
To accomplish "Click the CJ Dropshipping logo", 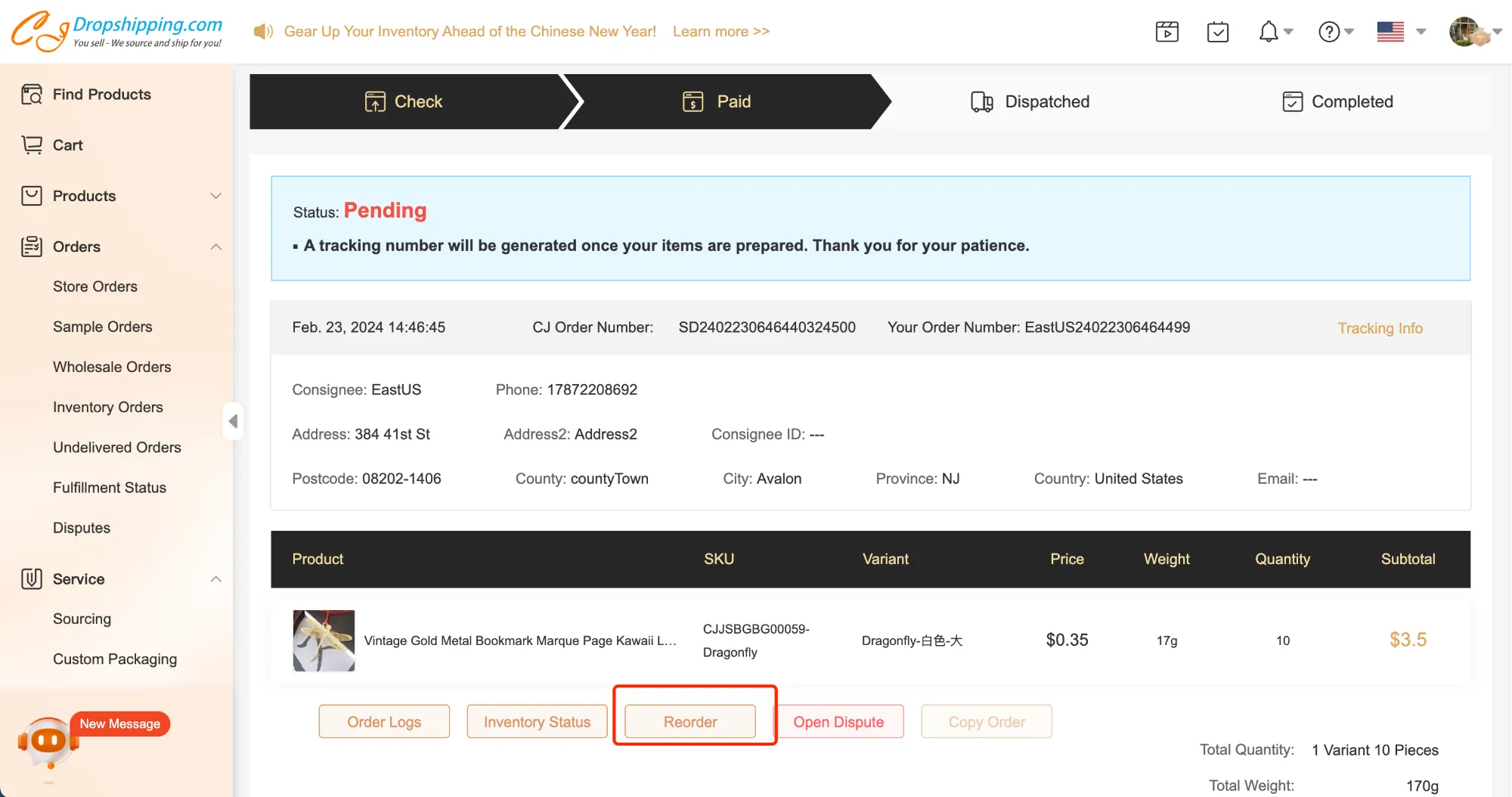I will point(117,32).
